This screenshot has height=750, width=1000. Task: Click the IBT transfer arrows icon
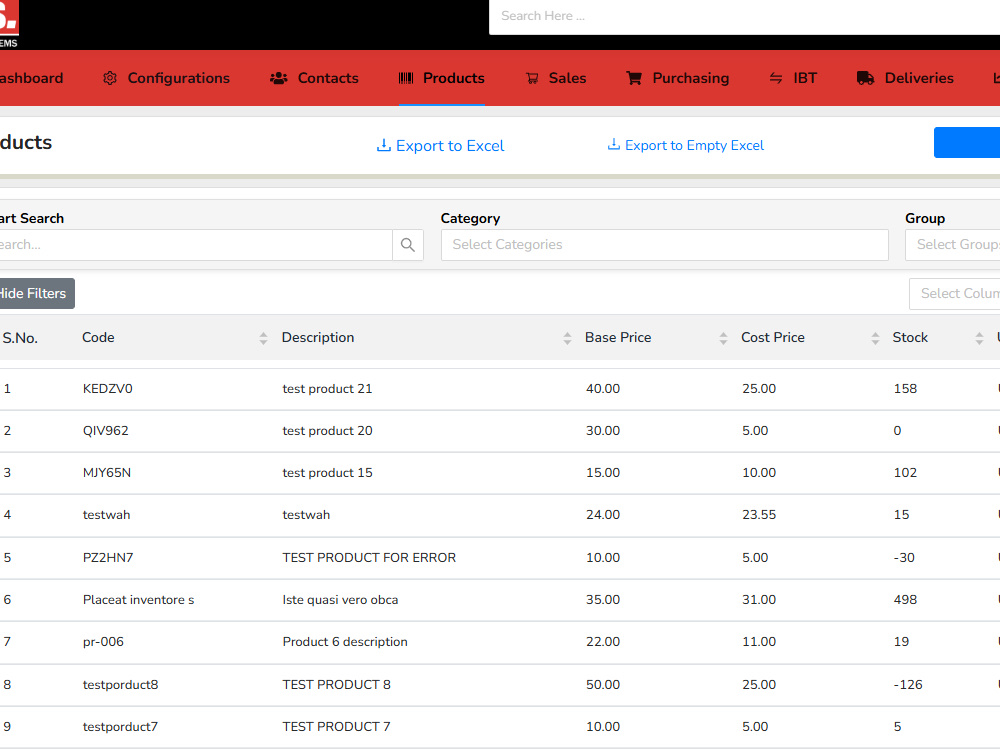point(776,78)
